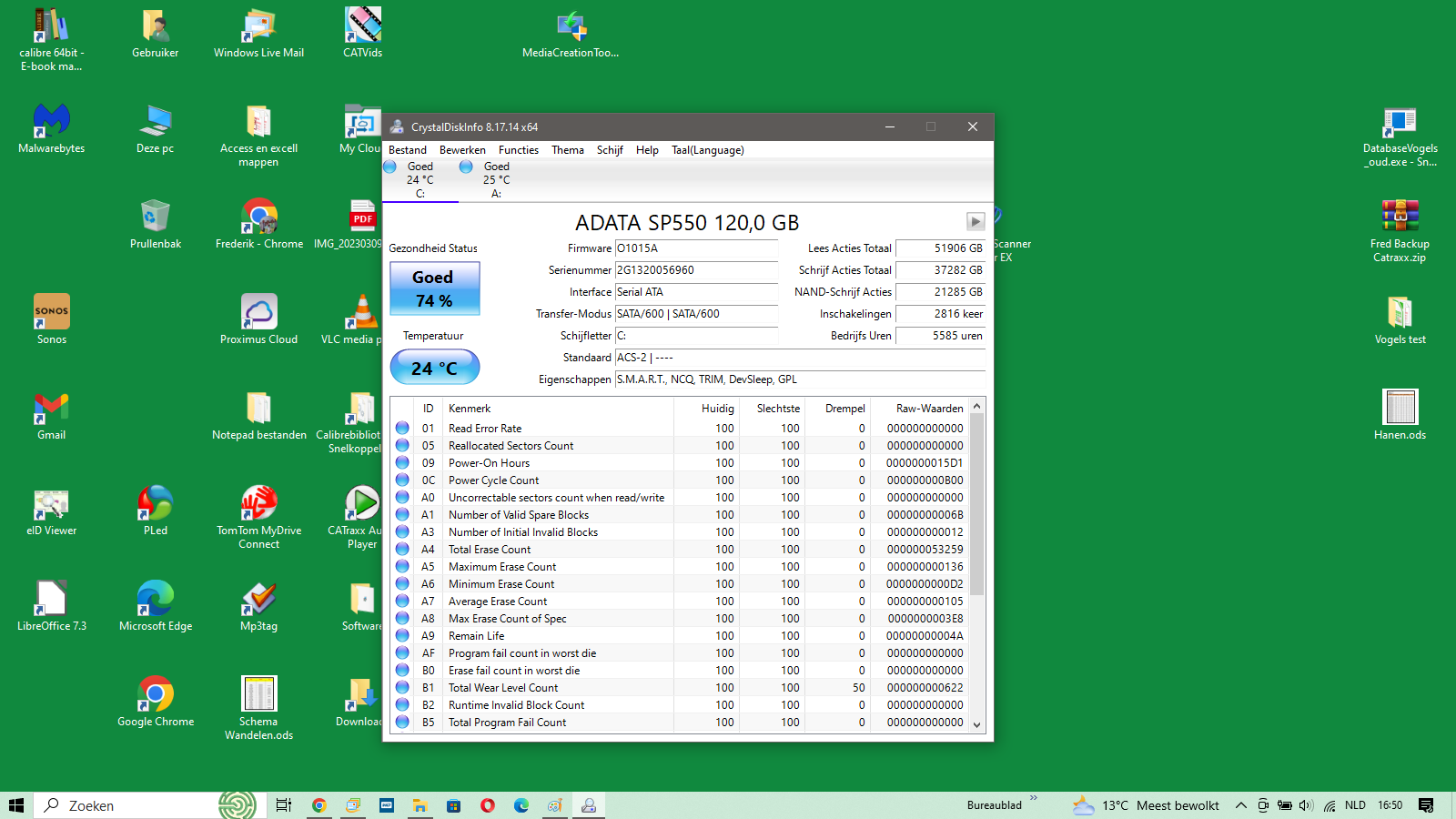This screenshot has height=819, width=1456.
Task: Click status icon of Total Program Fail Count
Action: (402, 722)
